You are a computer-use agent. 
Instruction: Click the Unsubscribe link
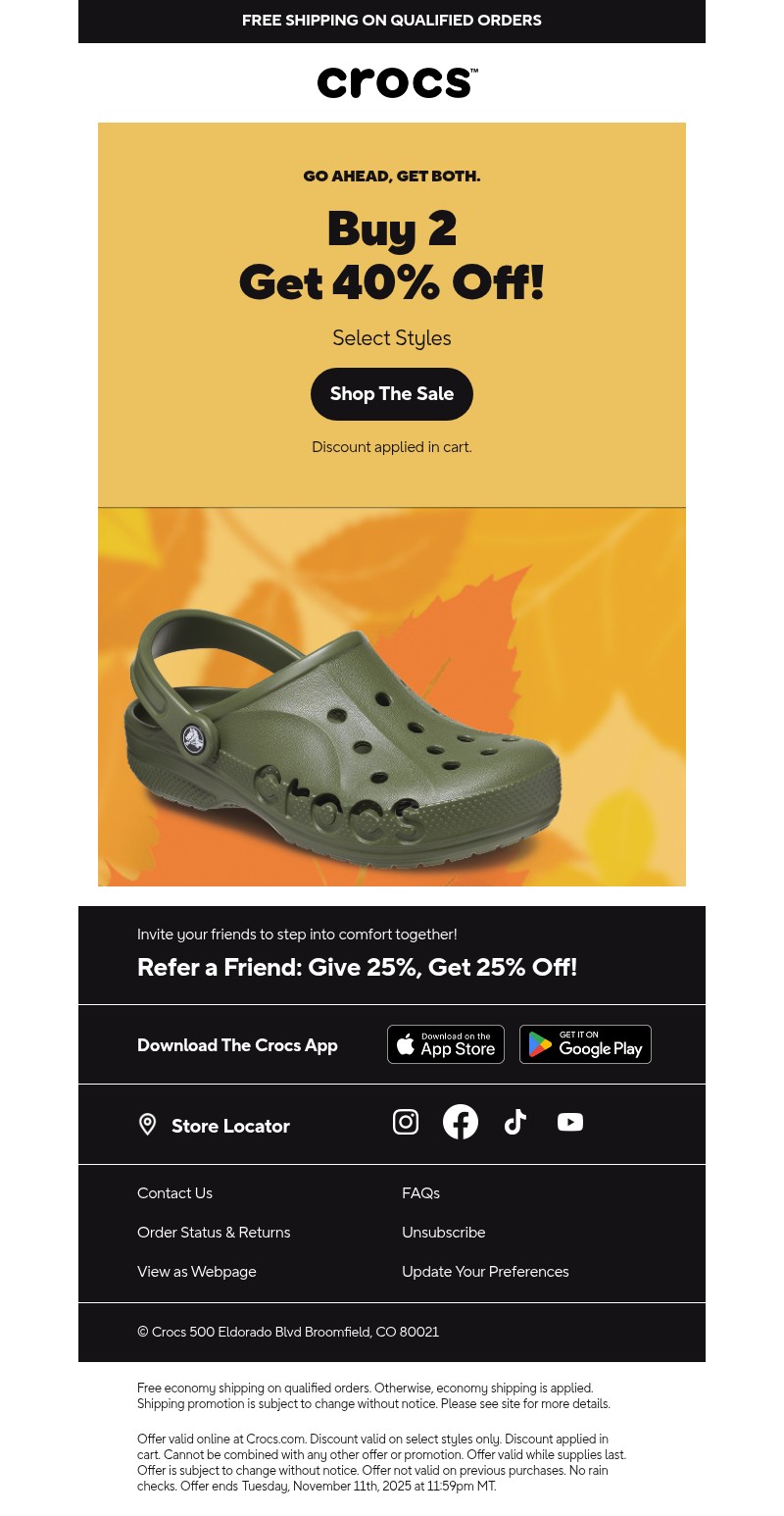(444, 1233)
